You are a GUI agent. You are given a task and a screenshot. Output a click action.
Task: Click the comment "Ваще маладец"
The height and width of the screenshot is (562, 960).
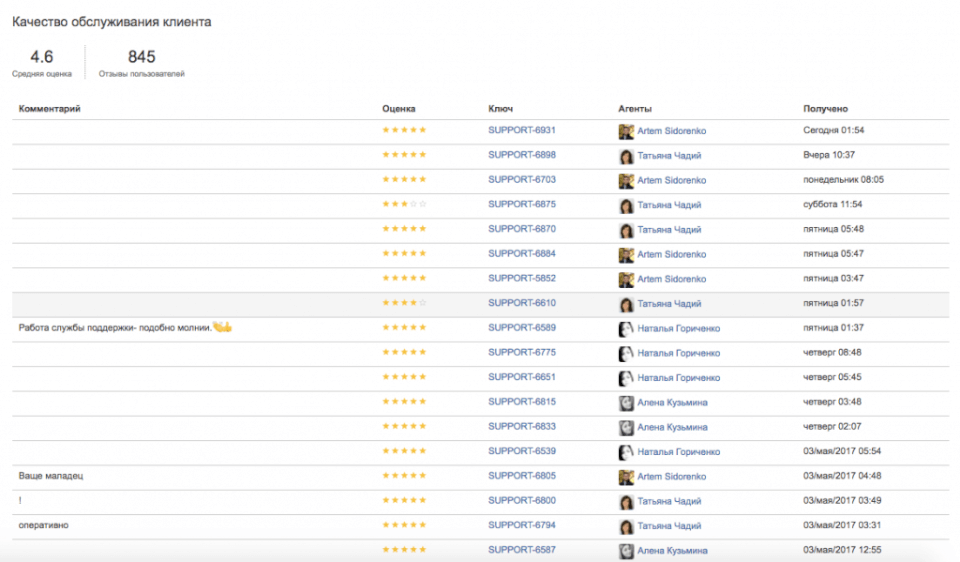point(51,476)
